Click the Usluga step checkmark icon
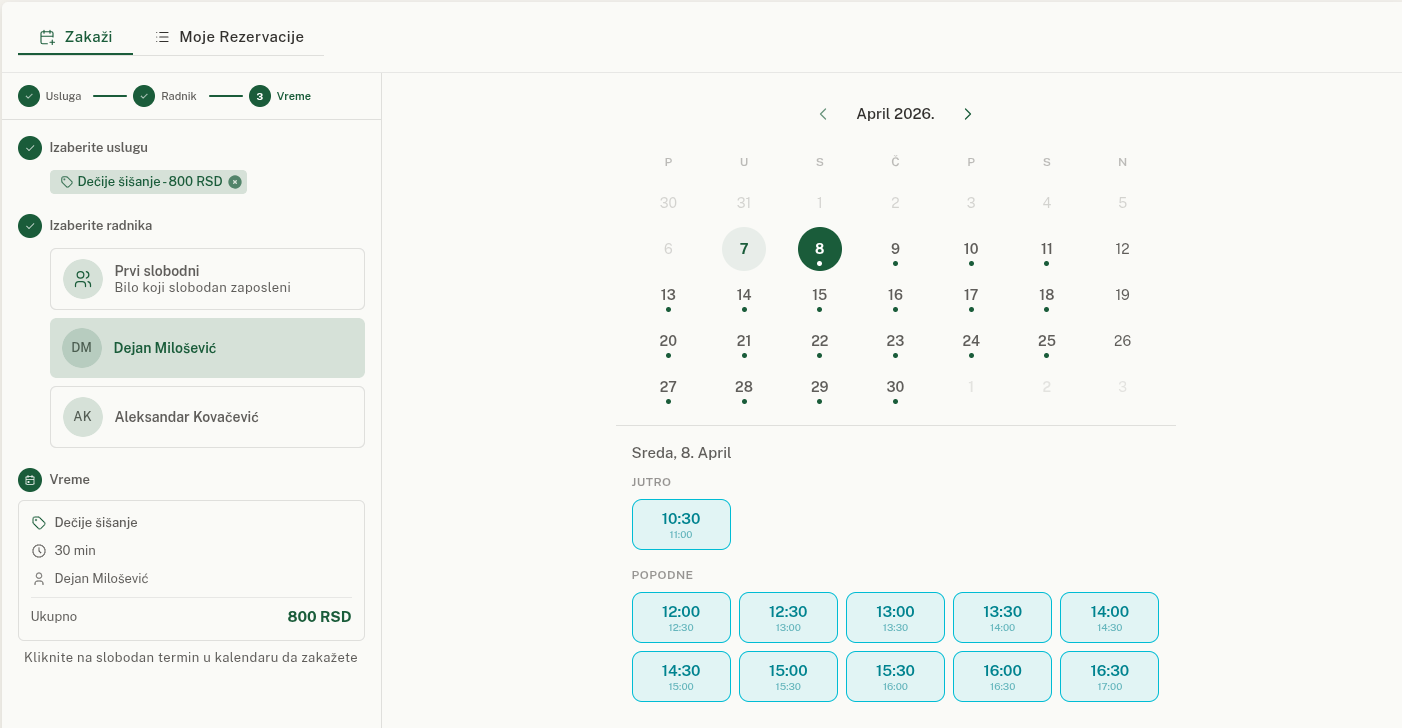The width and height of the screenshot is (1402, 728). pos(29,96)
